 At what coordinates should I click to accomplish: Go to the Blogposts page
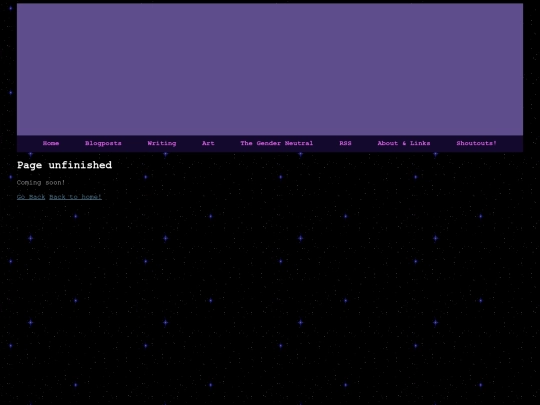tap(103, 143)
